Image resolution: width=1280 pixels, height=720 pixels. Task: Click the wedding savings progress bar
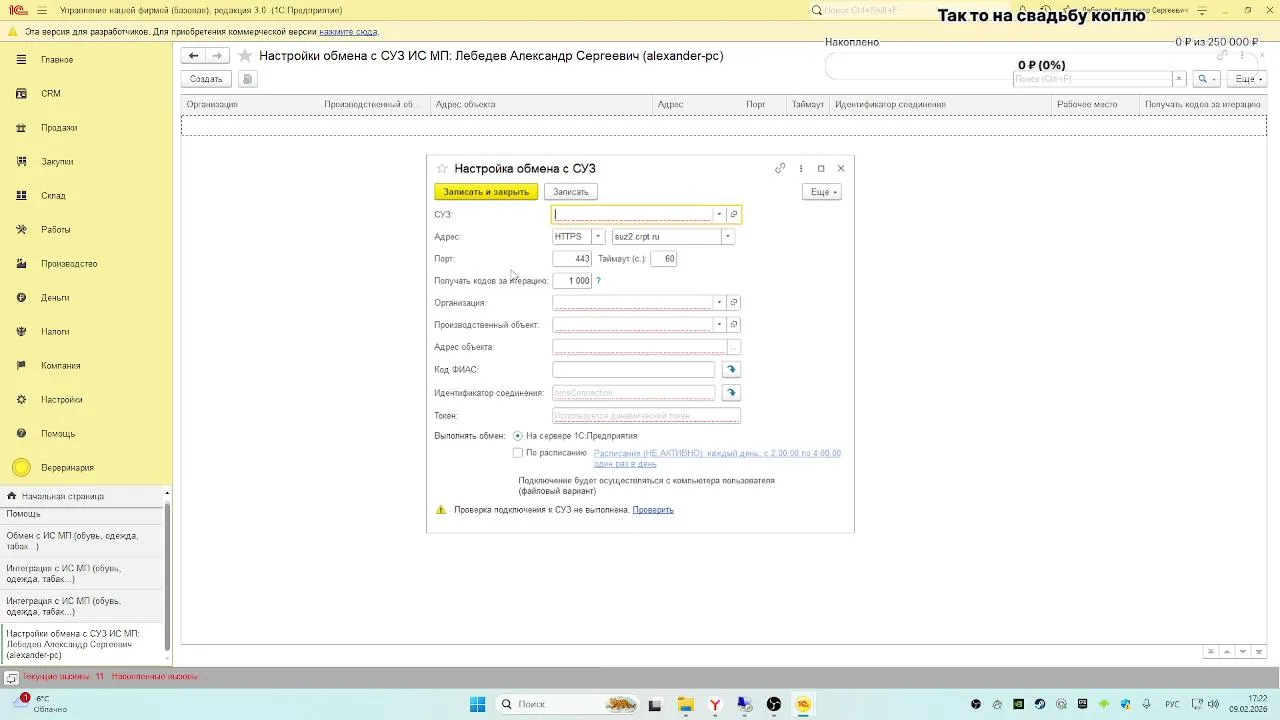pyautogui.click(x=1042, y=66)
